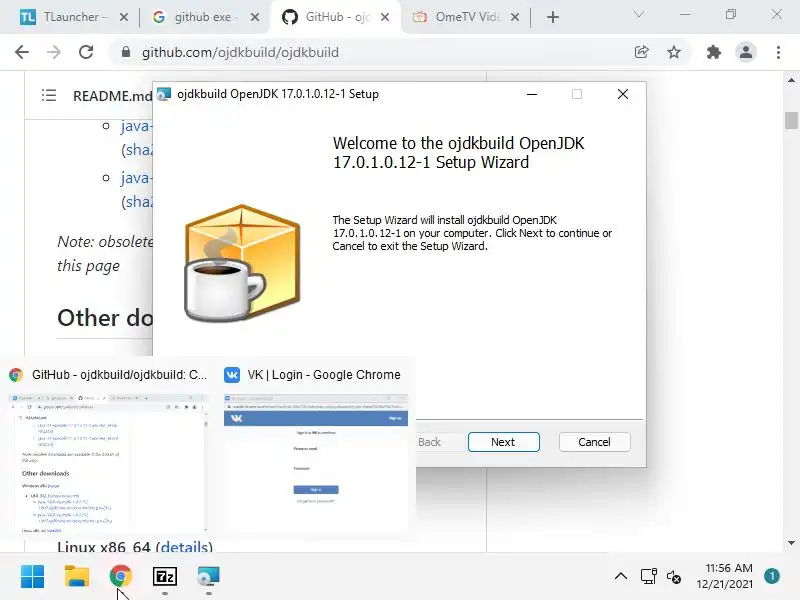Click the vertical page scrollbar thumb
Image resolution: width=800 pixels, height=600 pixels.
click(791, 120)
